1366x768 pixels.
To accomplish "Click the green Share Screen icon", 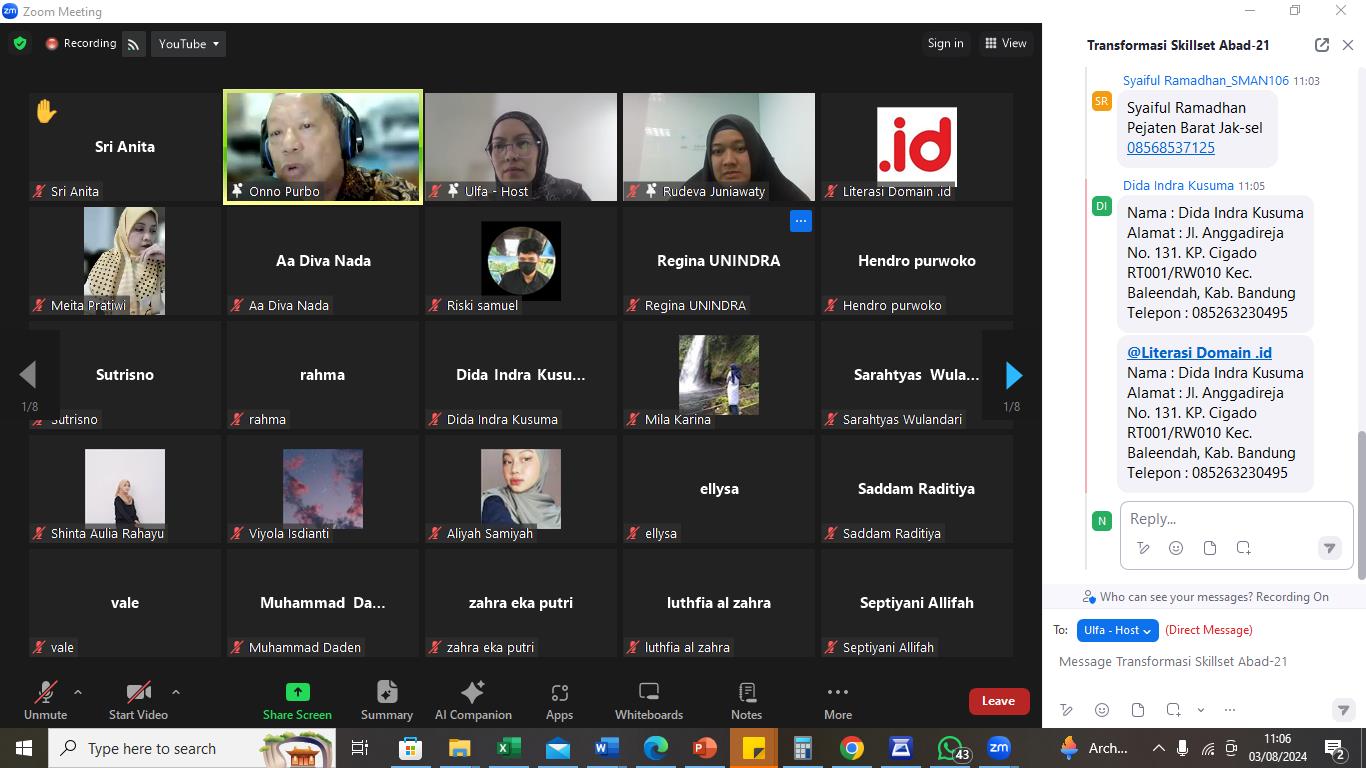I will [297, 692].
